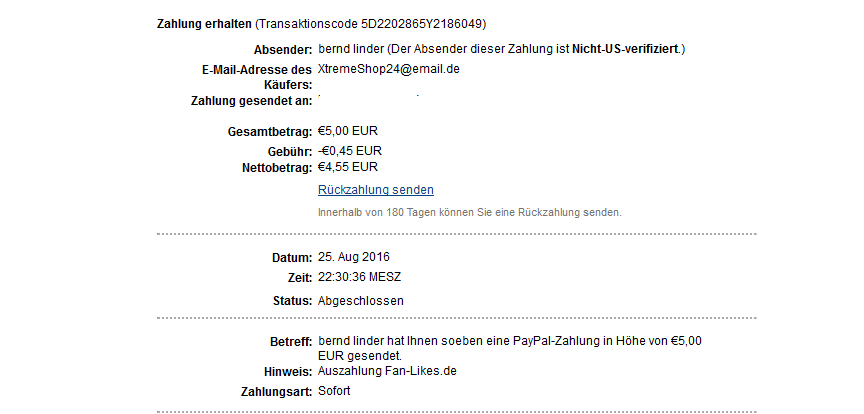This screenshot has height=414, width=864.
Task: Click the 180 Tagen refund notice
Action: (469, 212)
